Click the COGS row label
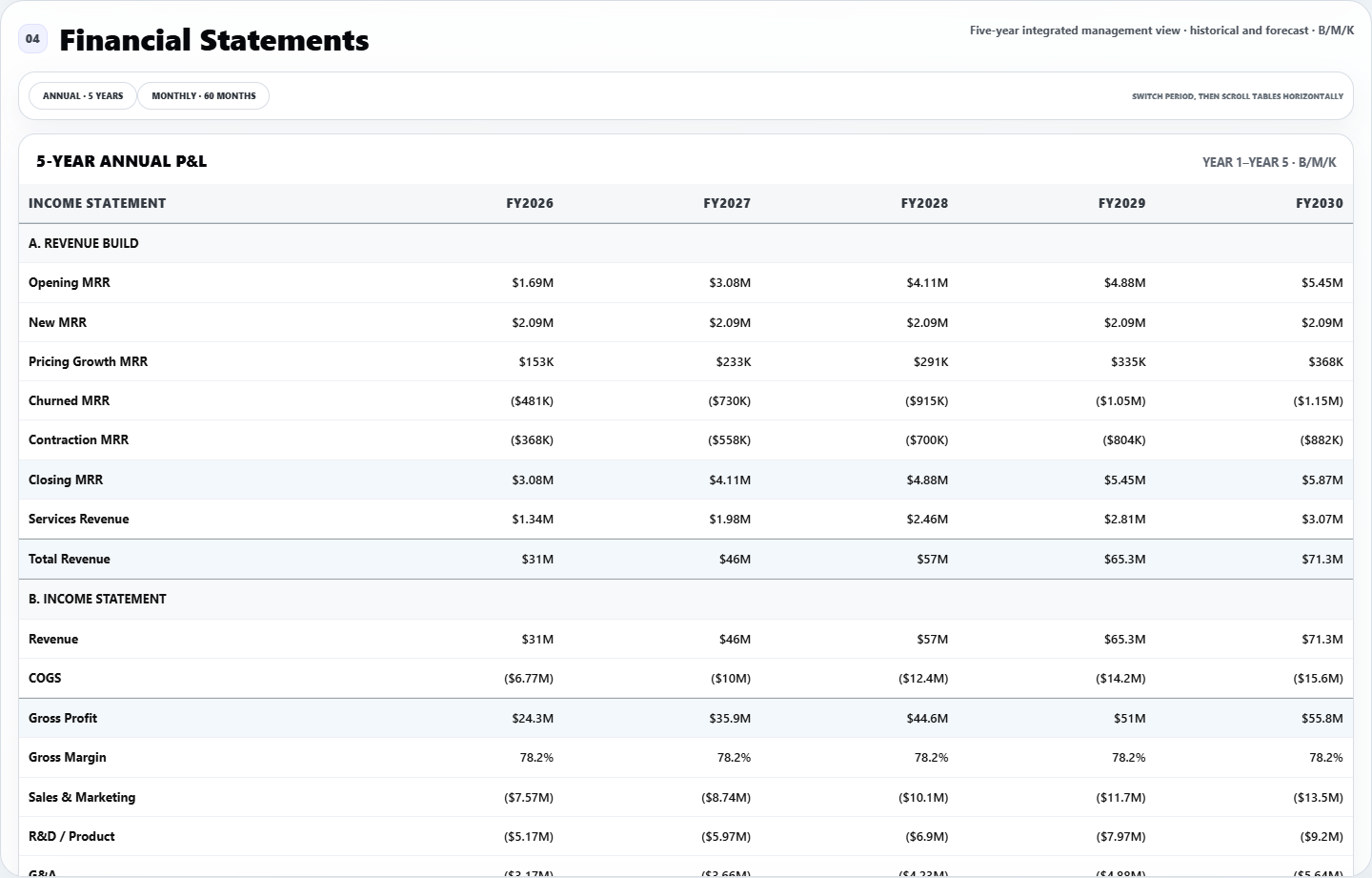The width and height of the screenshot is (1372, 878). (45, 678)
